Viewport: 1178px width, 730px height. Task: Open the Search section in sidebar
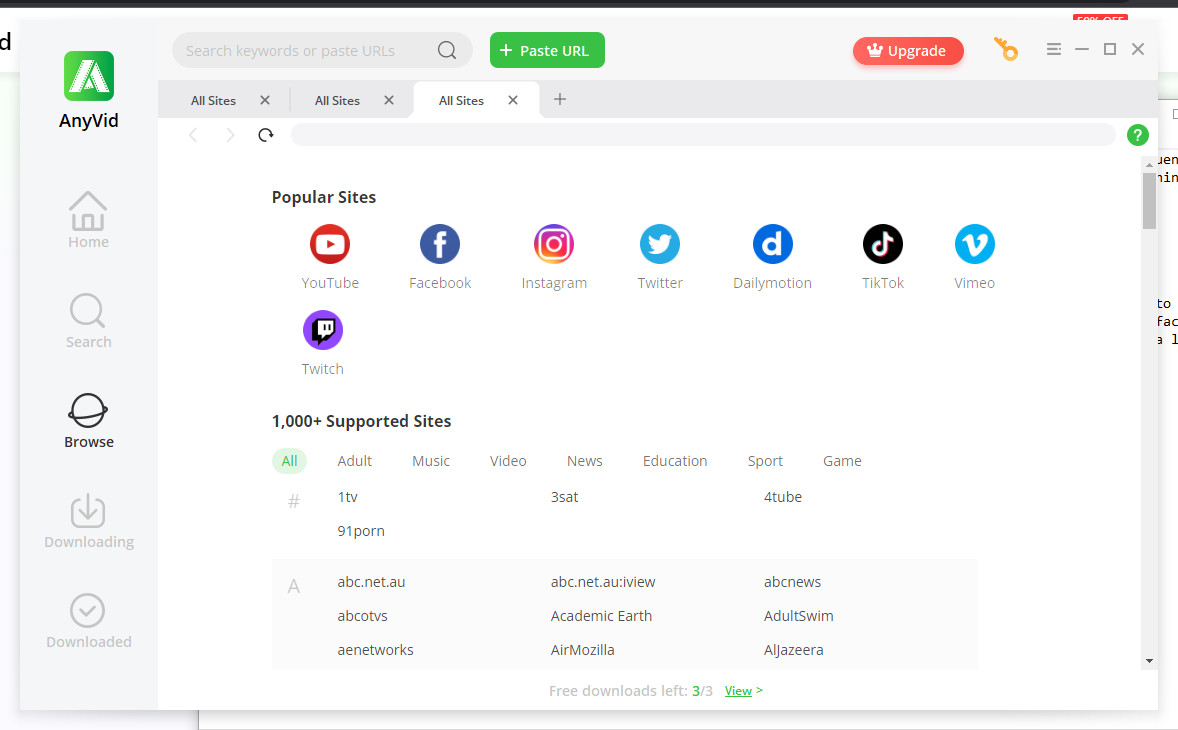(89, 321)
